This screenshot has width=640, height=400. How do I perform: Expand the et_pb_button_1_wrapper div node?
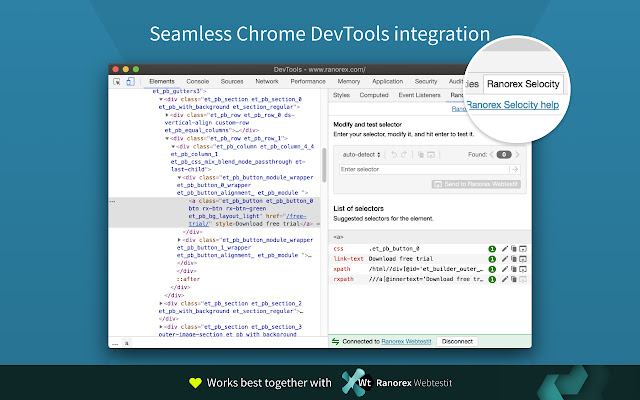pyautogui.click(x=179, y=240)
